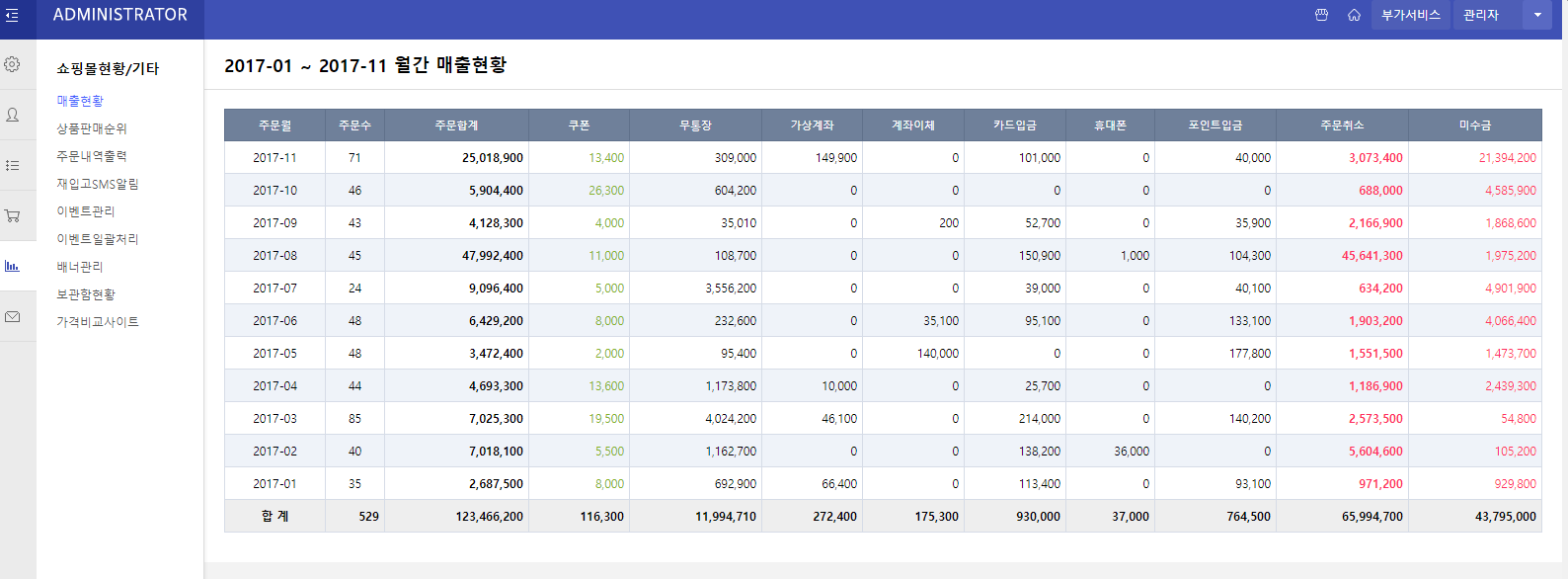Open 상품판매순위 menu item
The width and height of the screenshot is (1568, 579).
pyautogui.click(x=92, y=128)
